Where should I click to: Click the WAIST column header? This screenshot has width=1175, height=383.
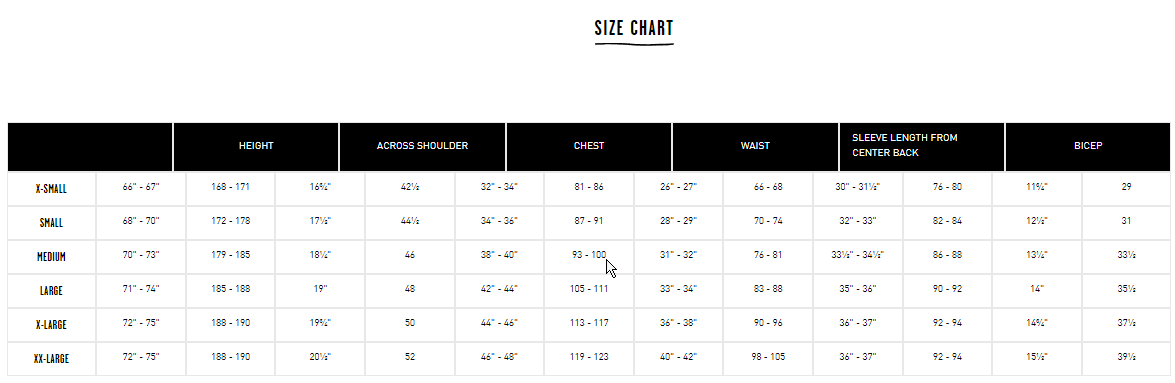coord(755,146)
